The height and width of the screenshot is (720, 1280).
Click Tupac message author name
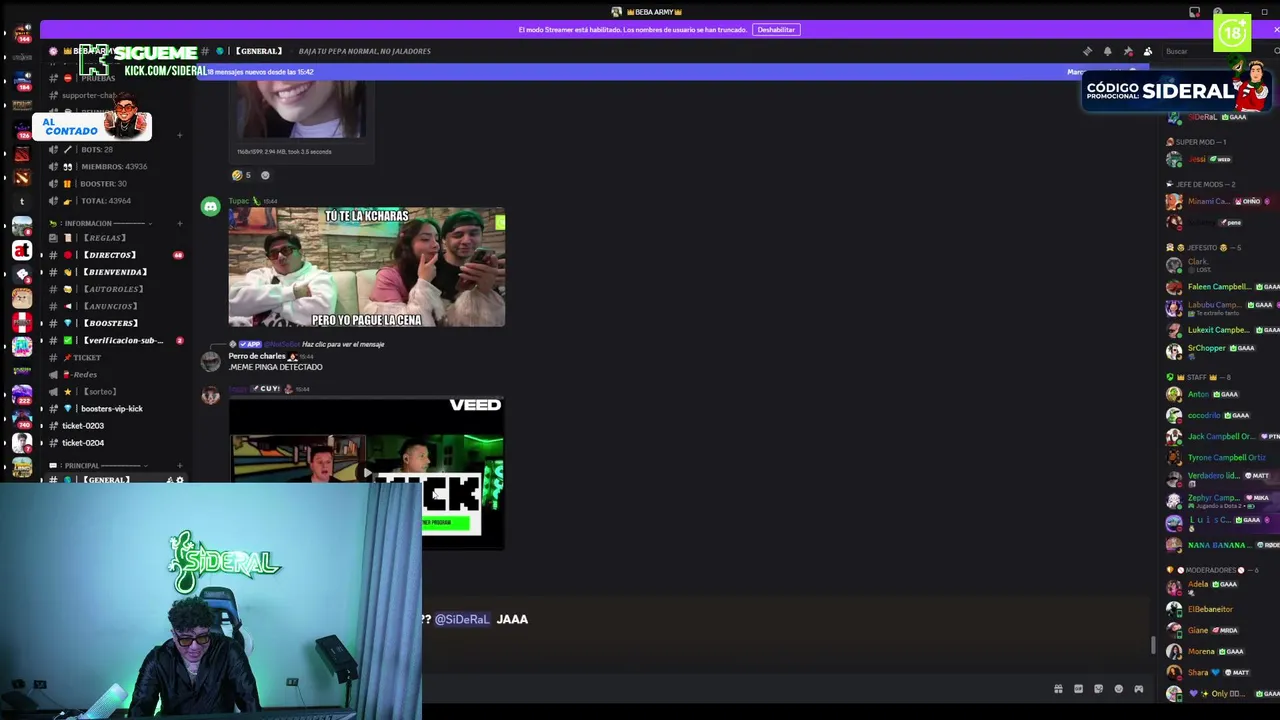[239, 201]
